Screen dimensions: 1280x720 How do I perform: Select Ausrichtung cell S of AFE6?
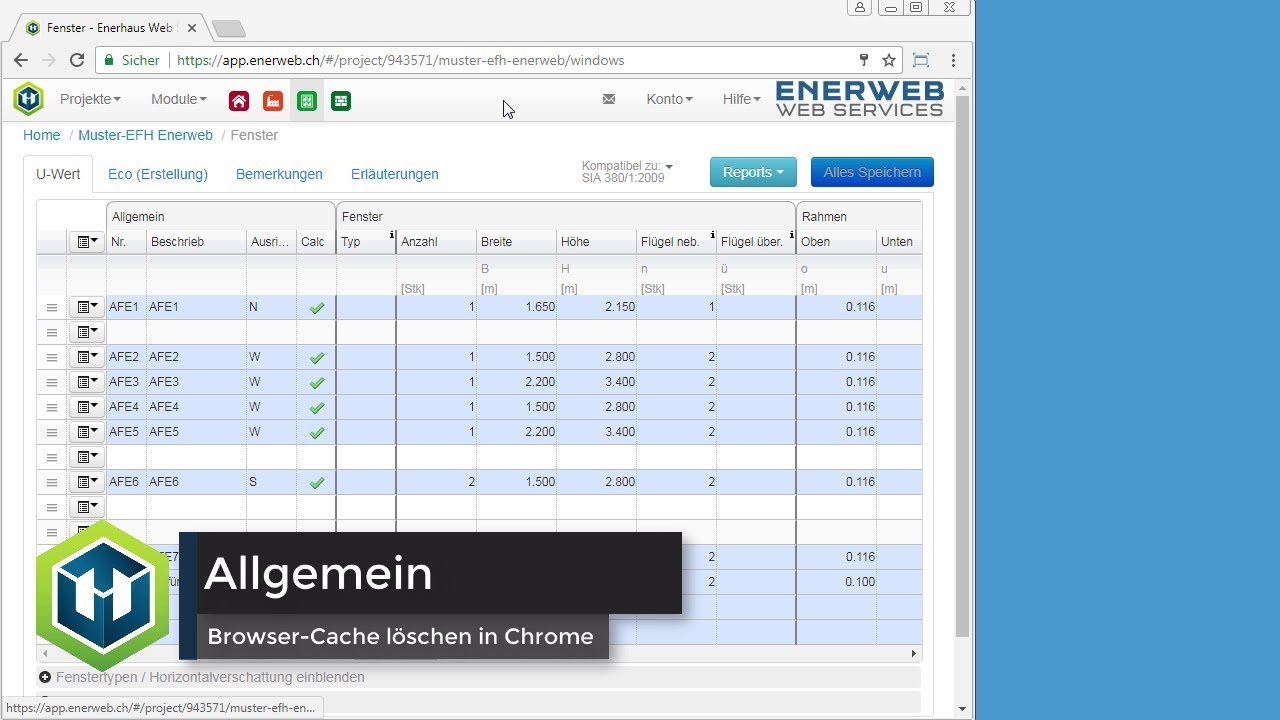point(271,482)
